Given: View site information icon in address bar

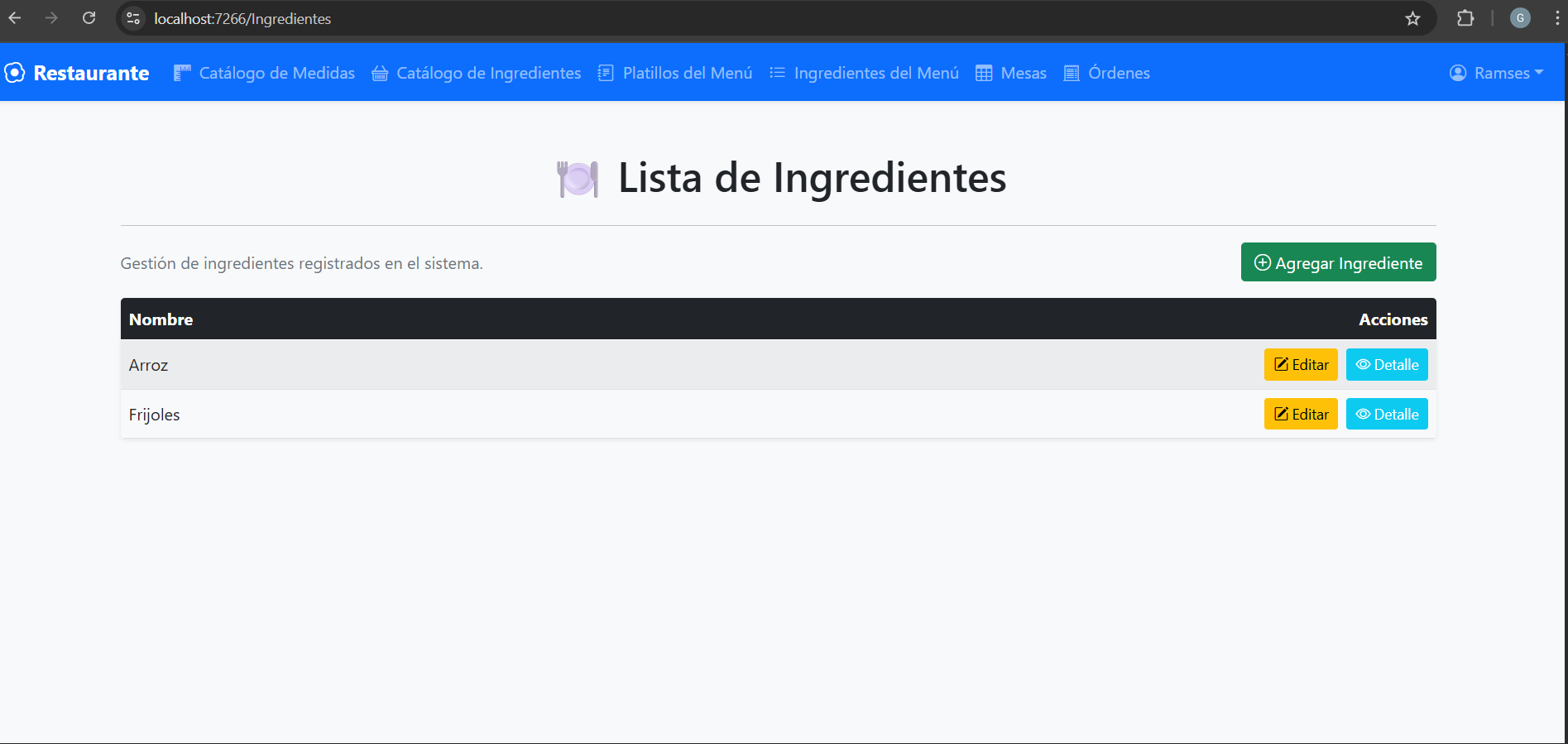Looking at the screenshot, I should pos(133,18).
